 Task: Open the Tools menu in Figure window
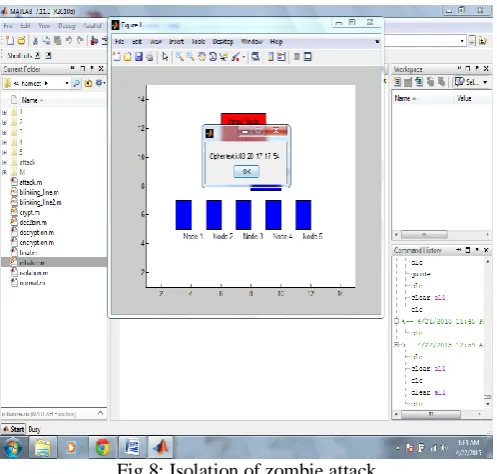coord(198,42)
